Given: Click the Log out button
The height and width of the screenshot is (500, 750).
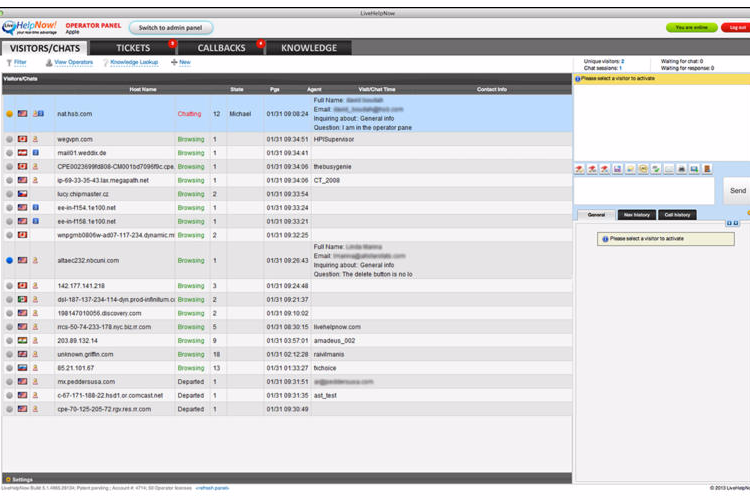Looking at the screenshot, I should point(737,28).
